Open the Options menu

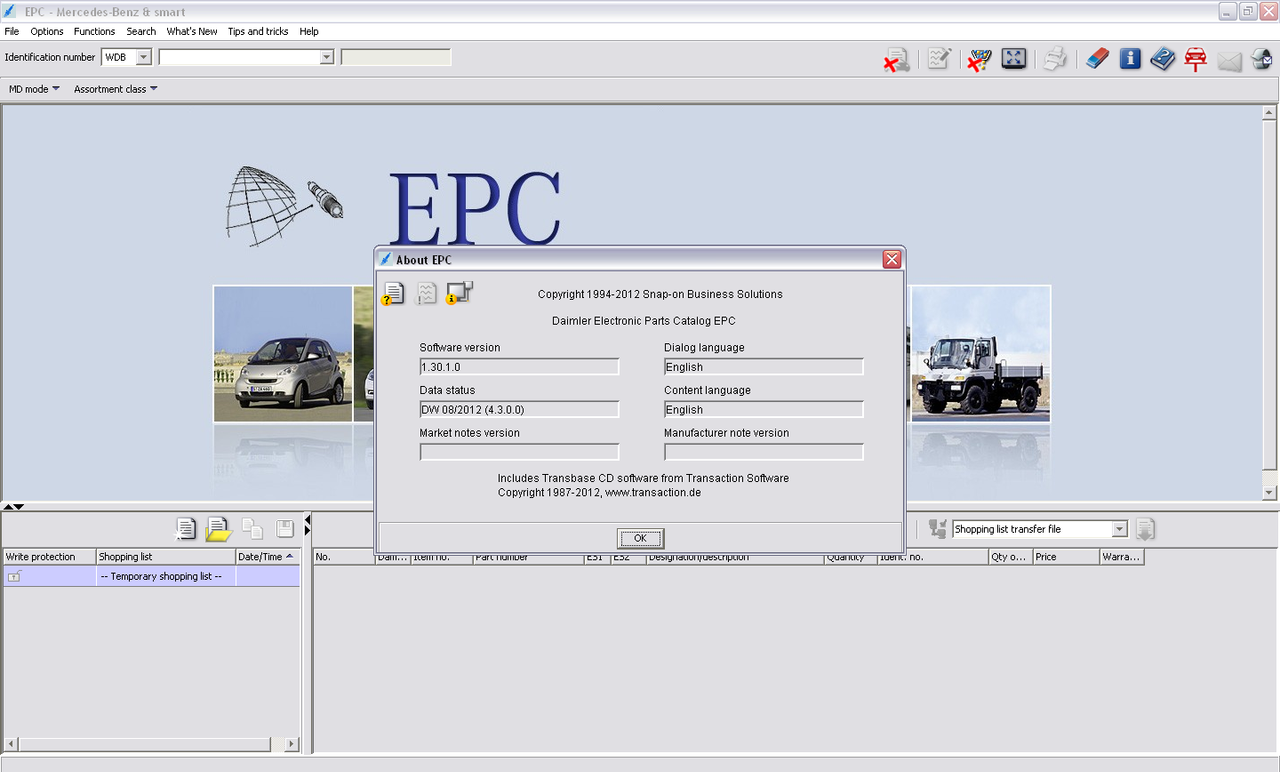[47, 31]
